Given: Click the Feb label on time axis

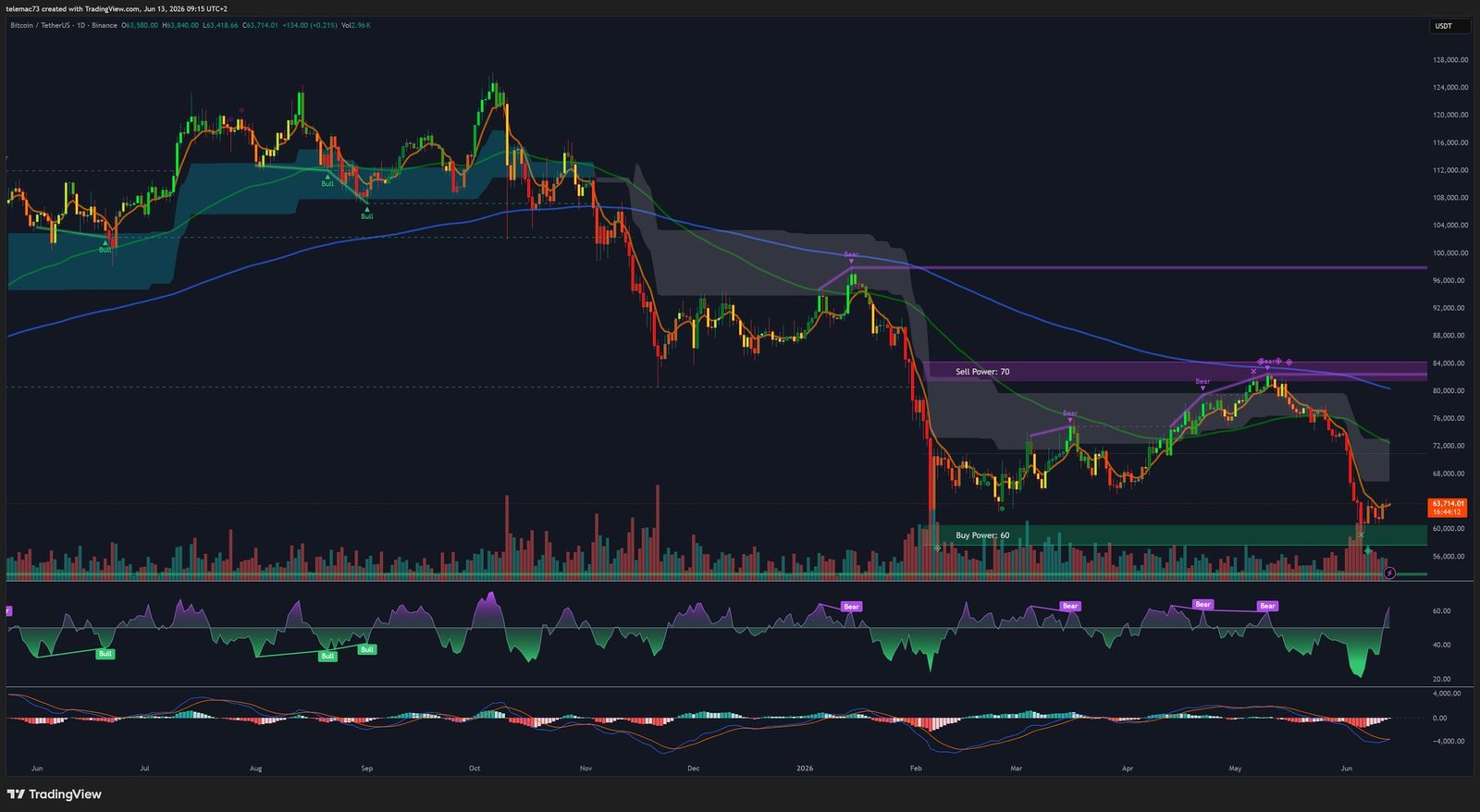Looking at the screenshot, I should pos(916,769).
